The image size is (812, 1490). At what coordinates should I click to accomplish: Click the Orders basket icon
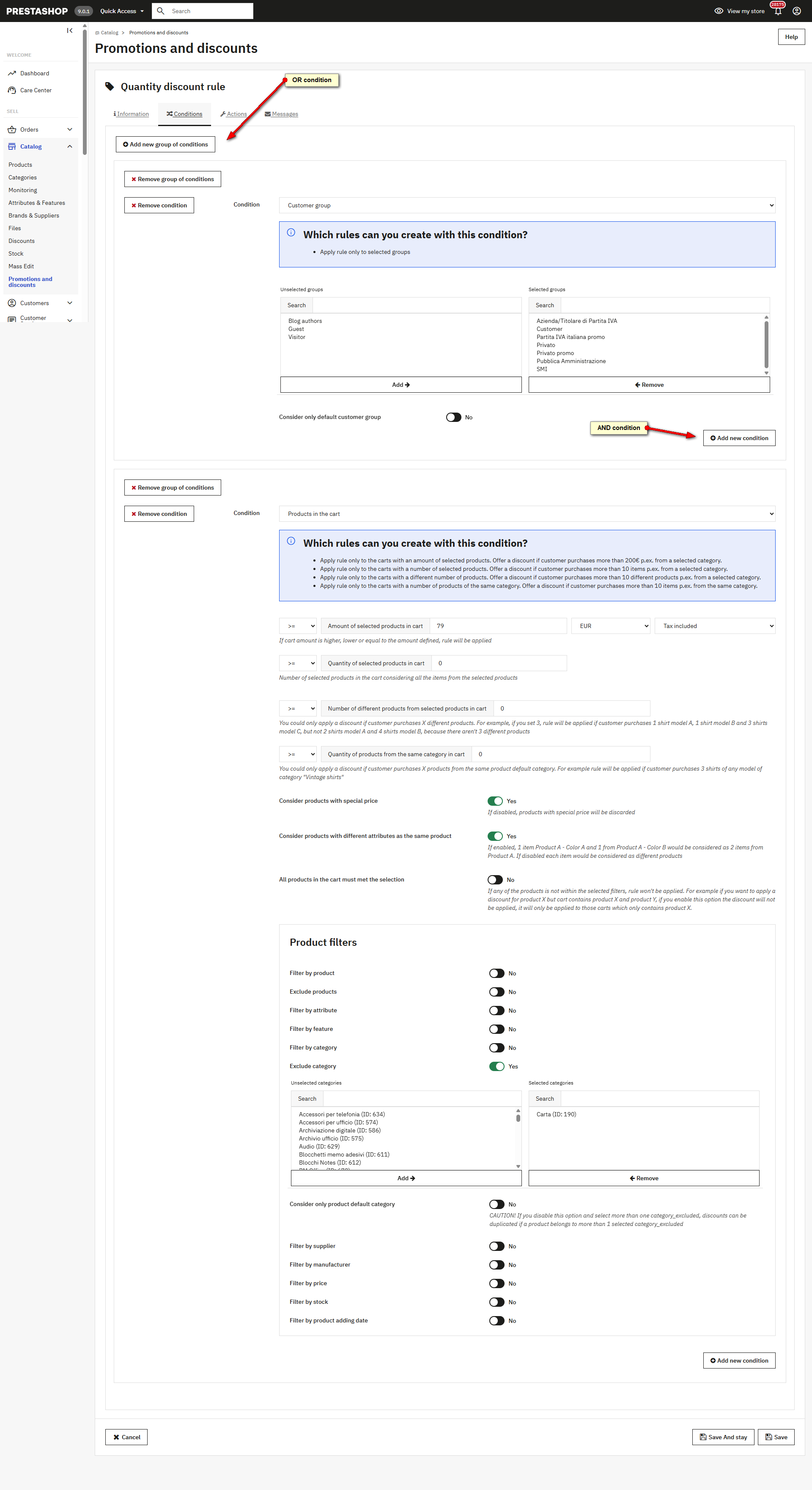click(x=11, y=129)
